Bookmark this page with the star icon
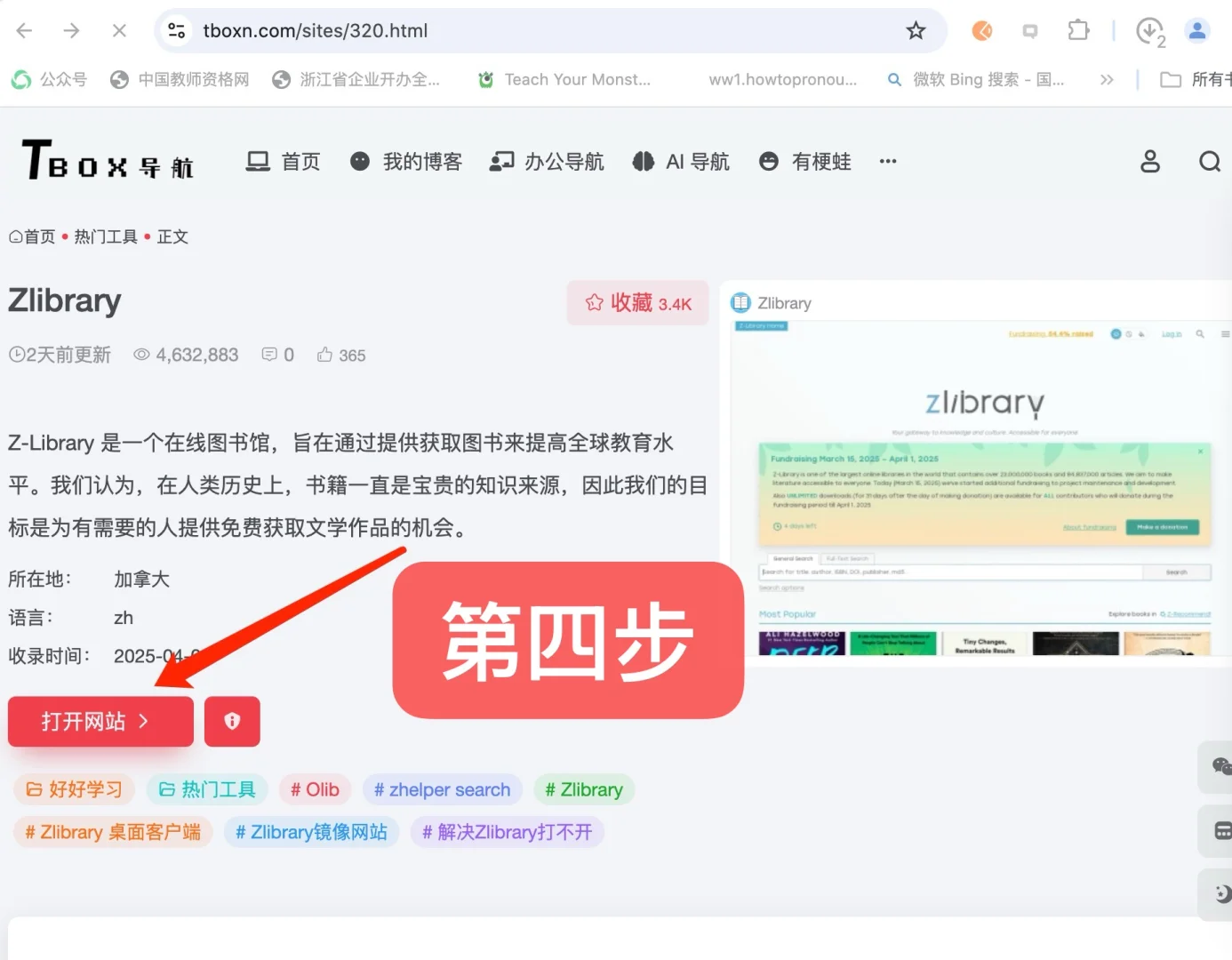 coord(916,31)
